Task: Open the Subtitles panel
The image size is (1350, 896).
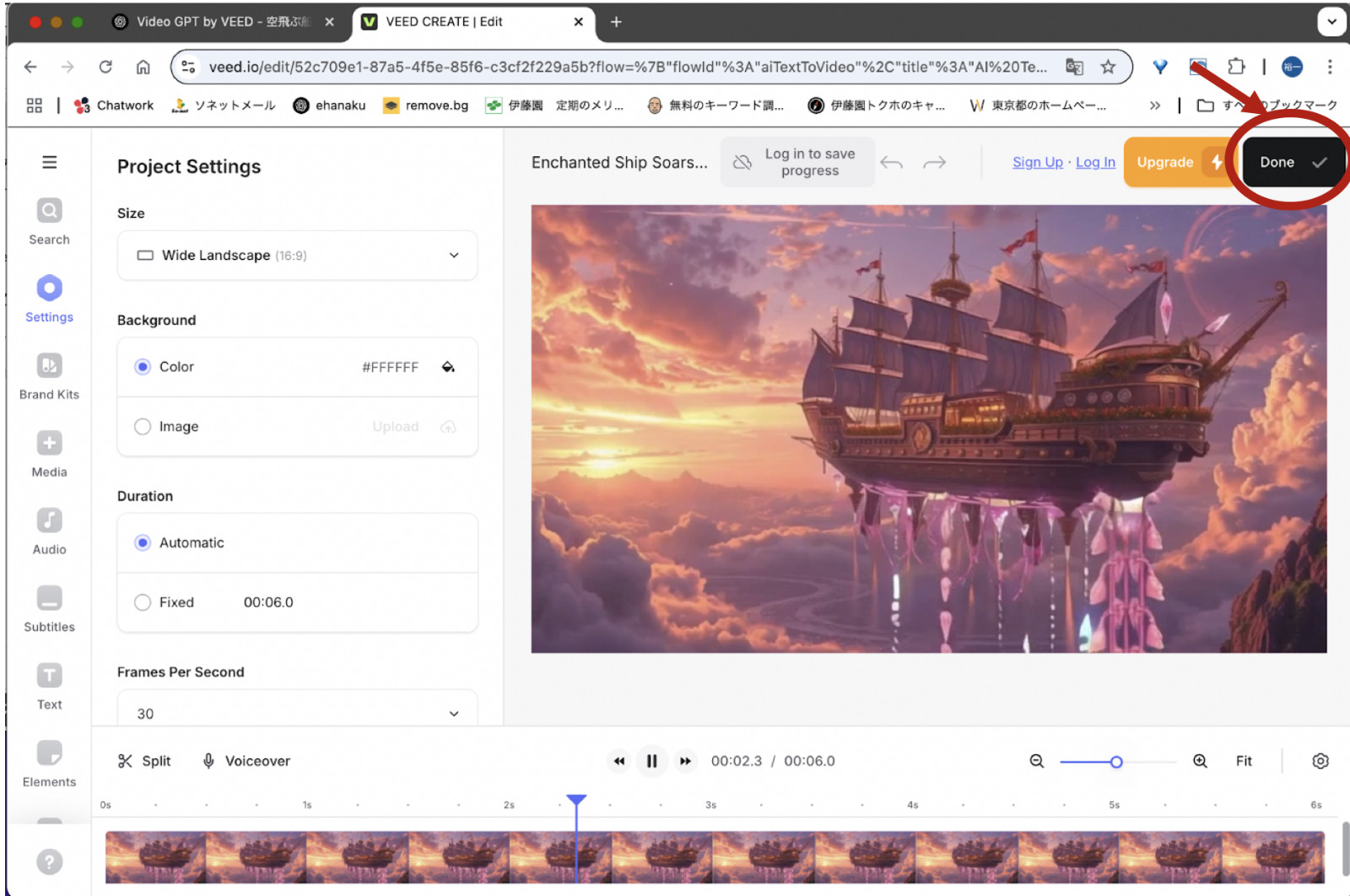Action: (49, 610)
